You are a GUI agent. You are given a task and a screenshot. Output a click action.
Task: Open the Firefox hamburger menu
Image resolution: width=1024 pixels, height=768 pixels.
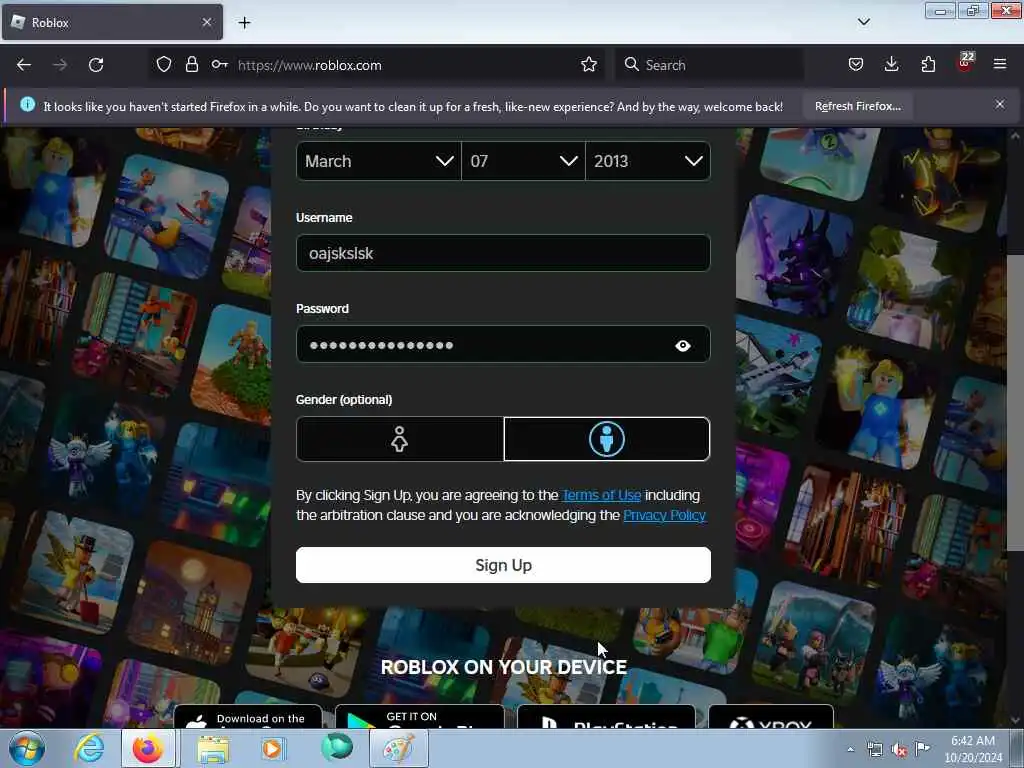click(x=999, y=65)
